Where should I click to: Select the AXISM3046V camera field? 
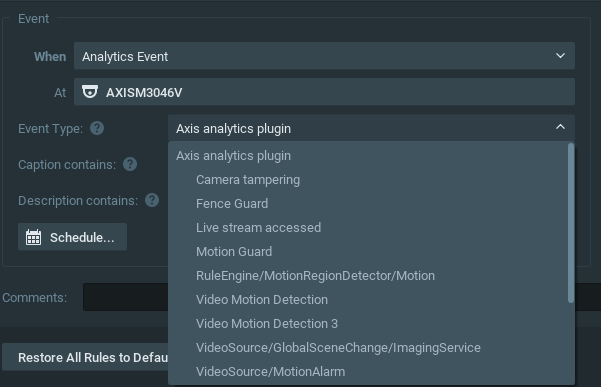tap(324, 92)
